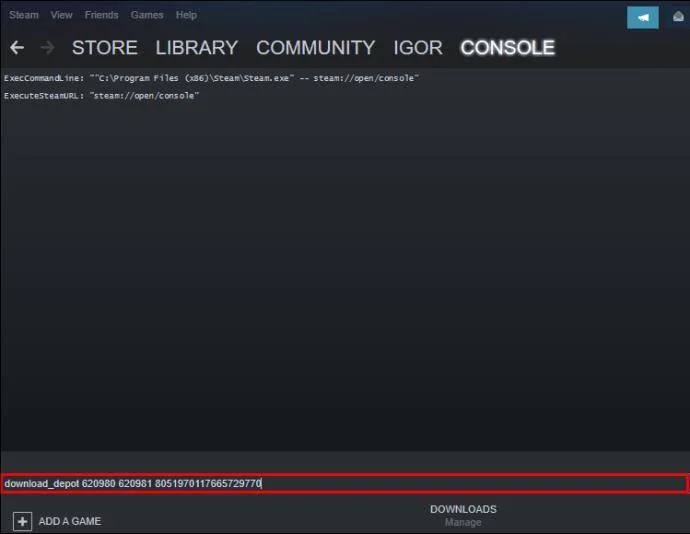
Task: Open the Steam menu
Action: tap(24, 15)
